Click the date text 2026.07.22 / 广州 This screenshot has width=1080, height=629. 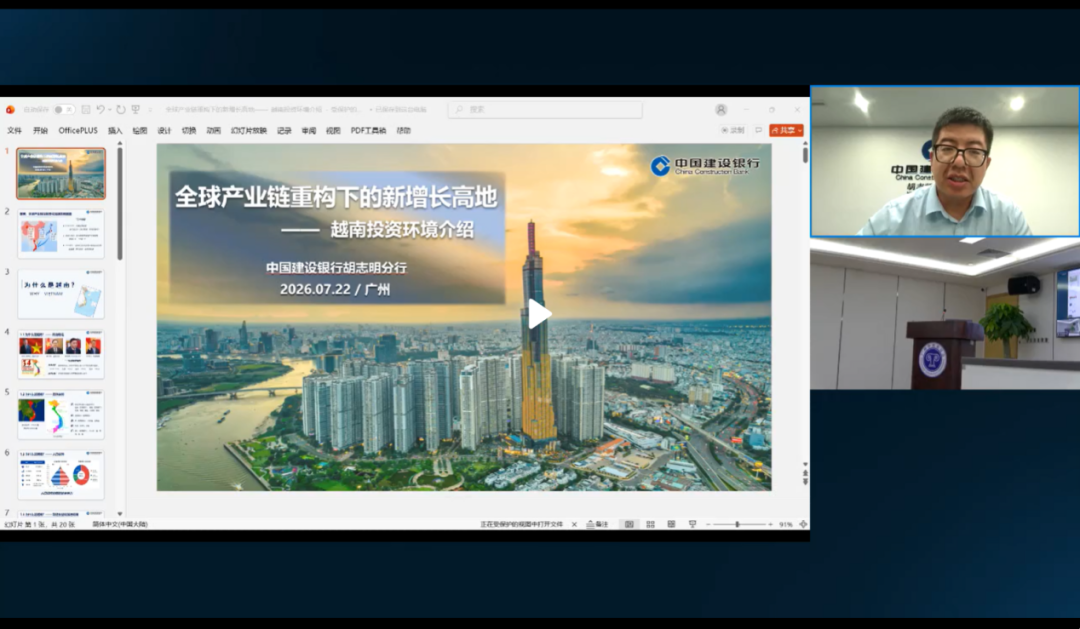335,289
